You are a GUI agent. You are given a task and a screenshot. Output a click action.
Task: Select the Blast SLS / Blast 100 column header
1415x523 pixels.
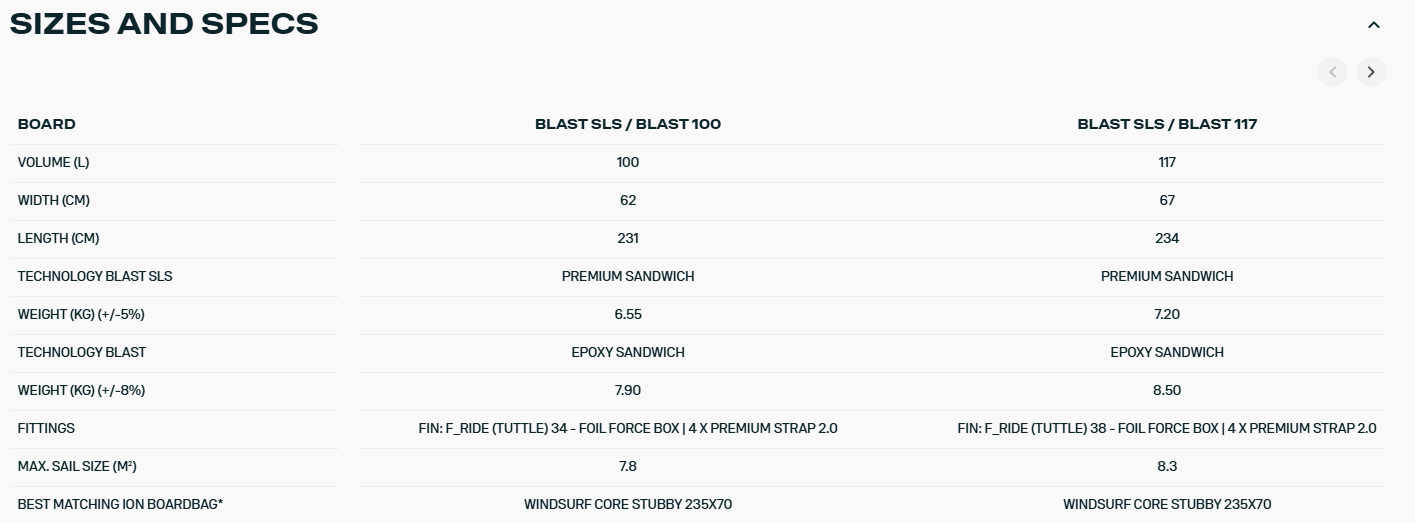[628, 124]
